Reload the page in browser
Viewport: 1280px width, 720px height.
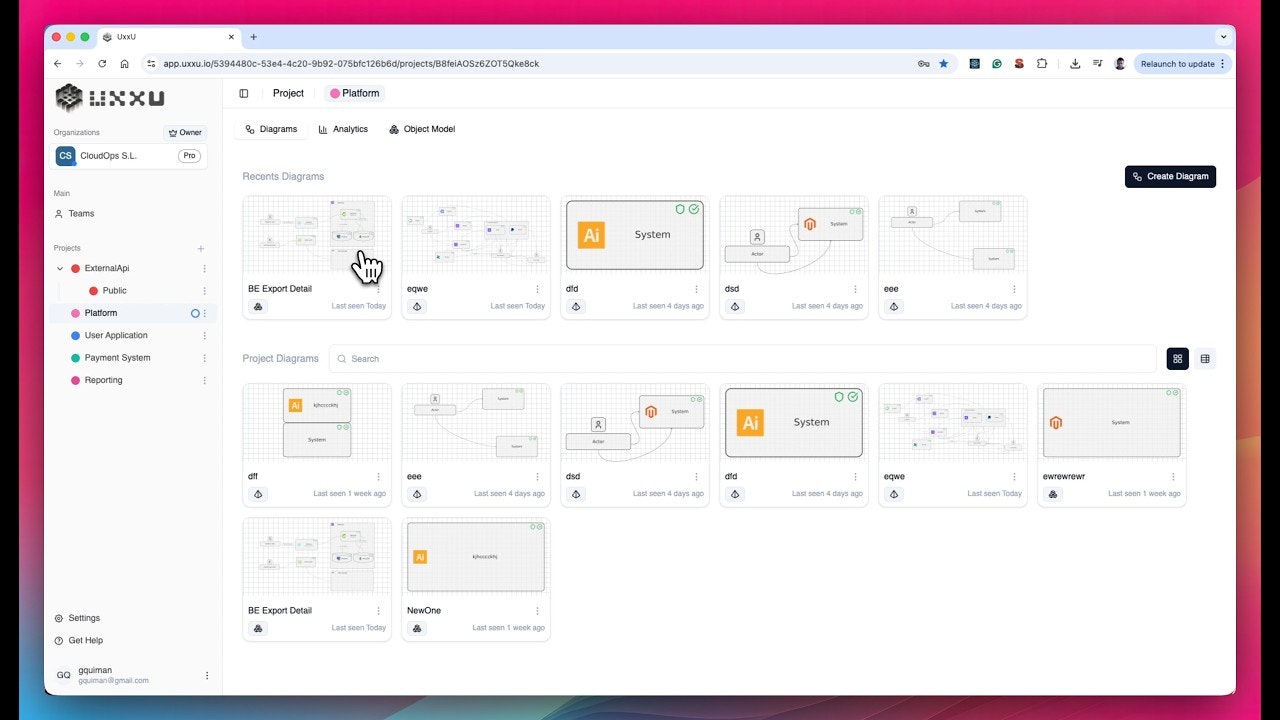(102, 63)
